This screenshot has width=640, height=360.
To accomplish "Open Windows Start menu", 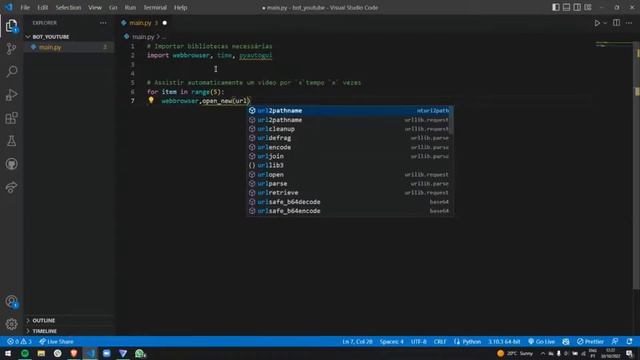I will click(x=8, y=353).
